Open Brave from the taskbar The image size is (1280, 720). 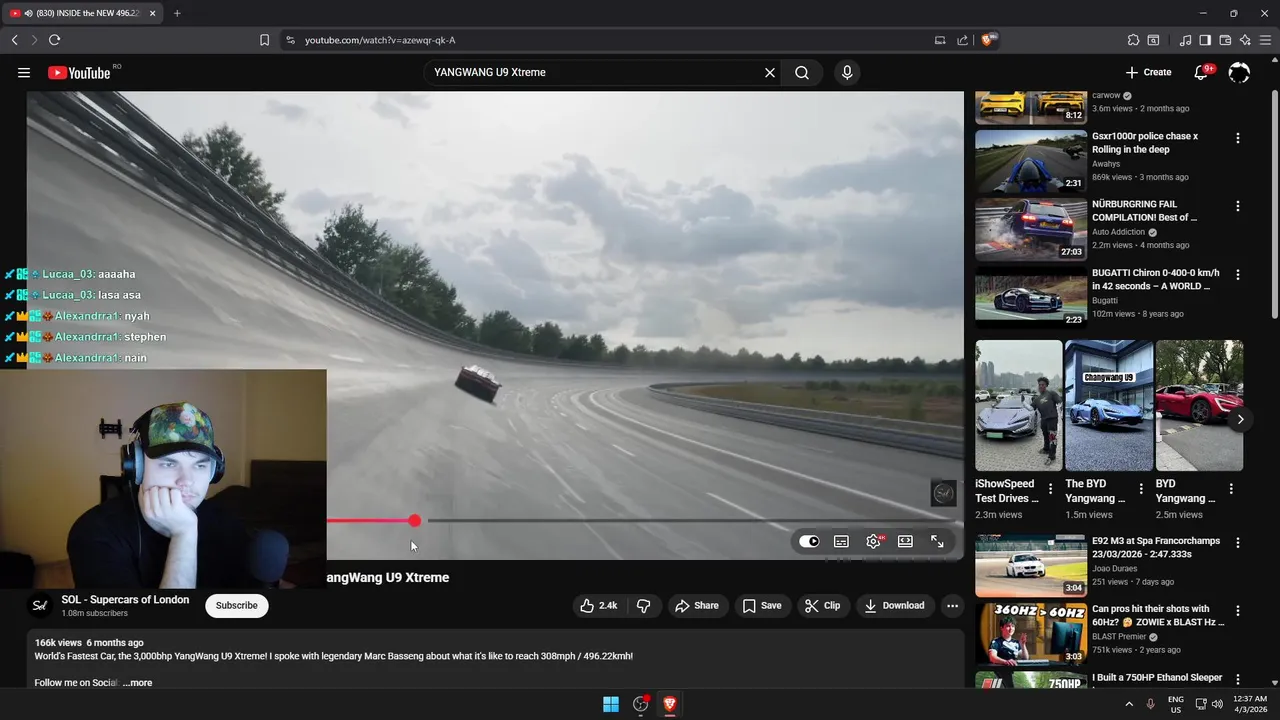[670, 704]
